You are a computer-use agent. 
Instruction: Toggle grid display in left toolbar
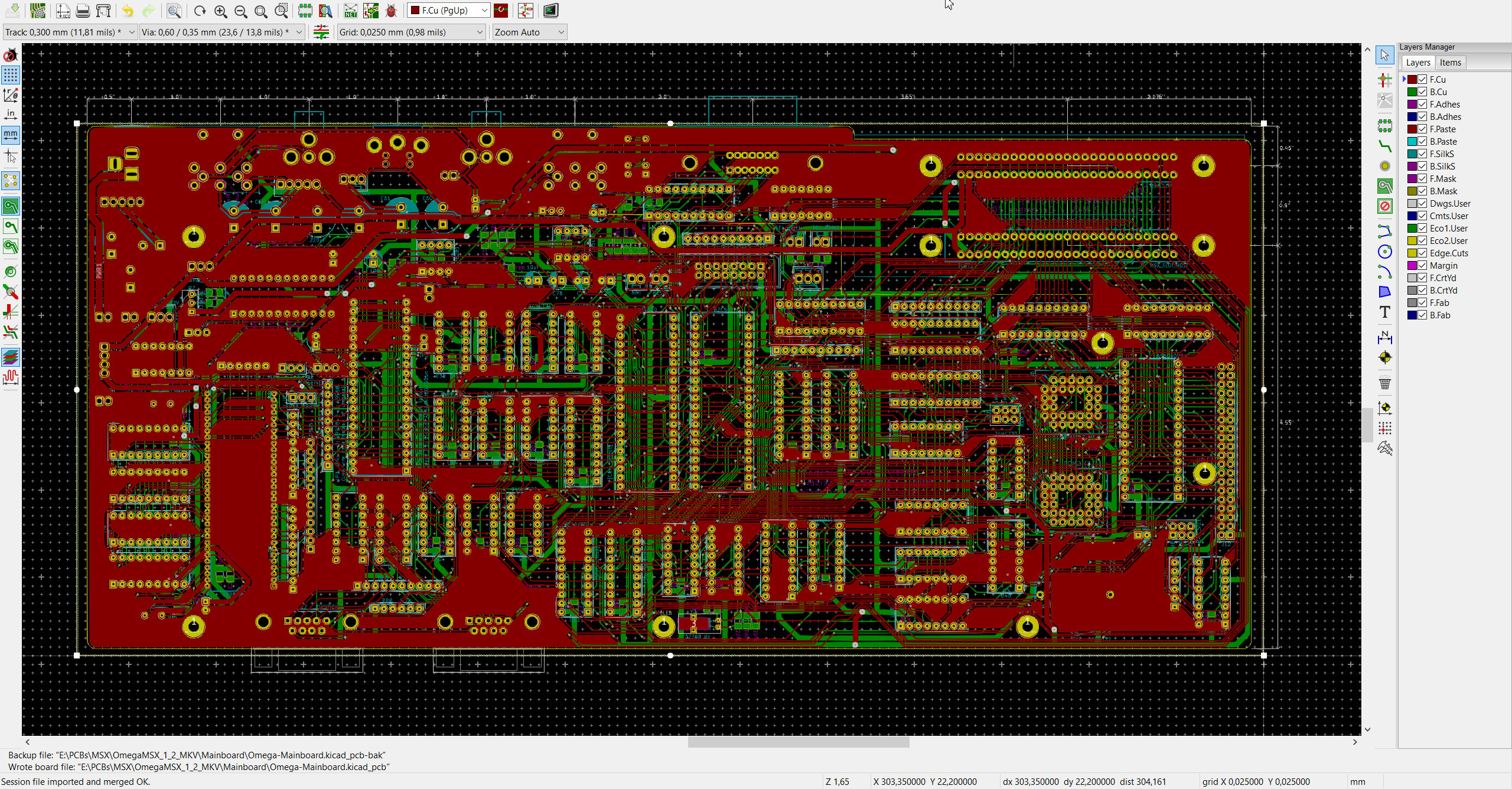(x=11, y=75)
